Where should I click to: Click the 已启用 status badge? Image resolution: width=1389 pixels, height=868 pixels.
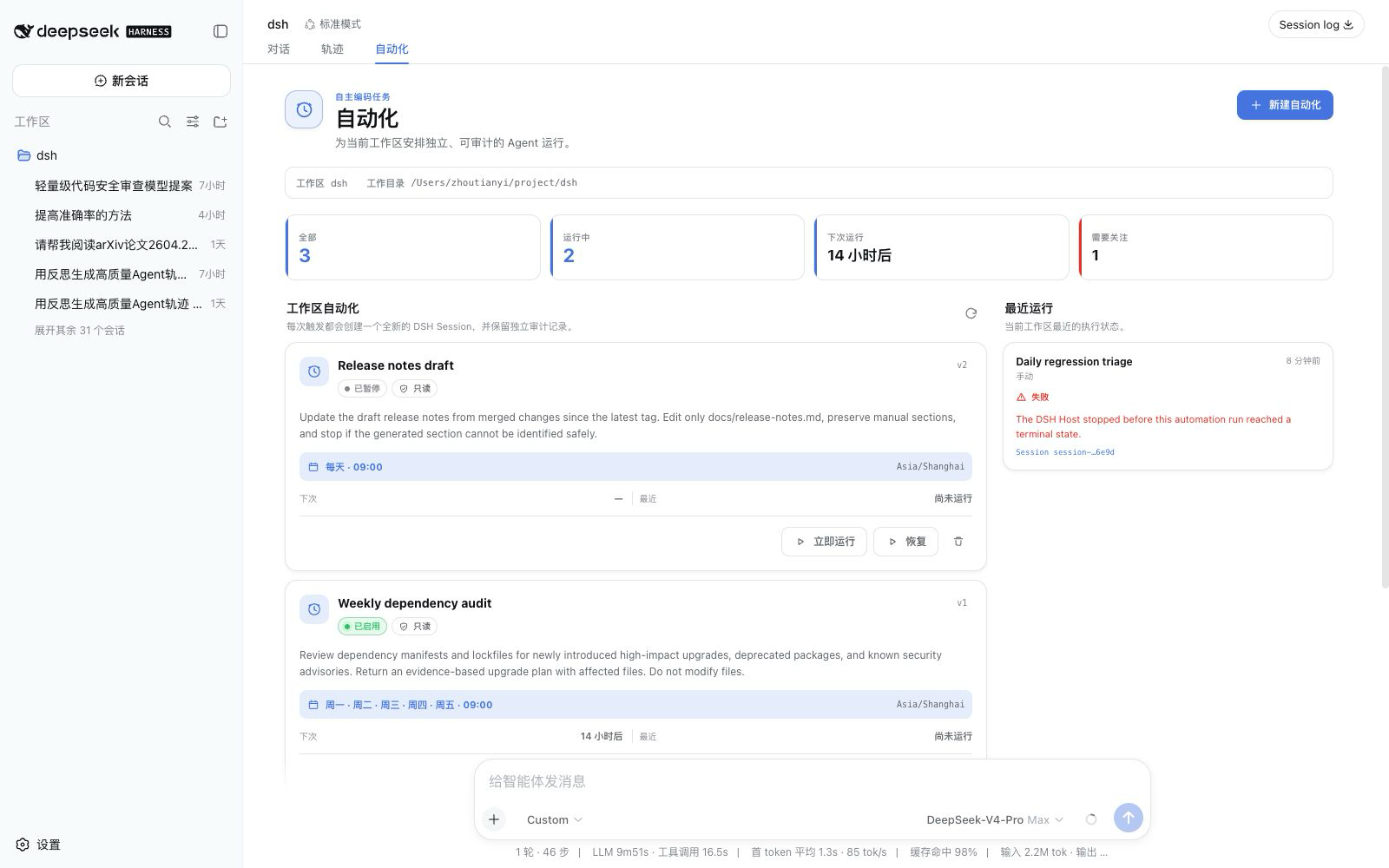pyautogui.click(x=362, y=626)
